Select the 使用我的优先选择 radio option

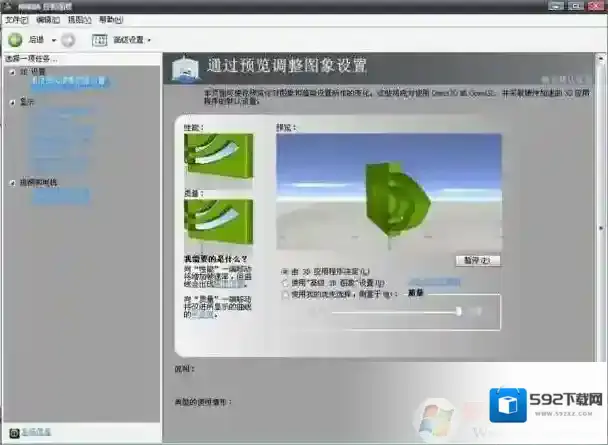pyautogui.click(x=286, y=295)
